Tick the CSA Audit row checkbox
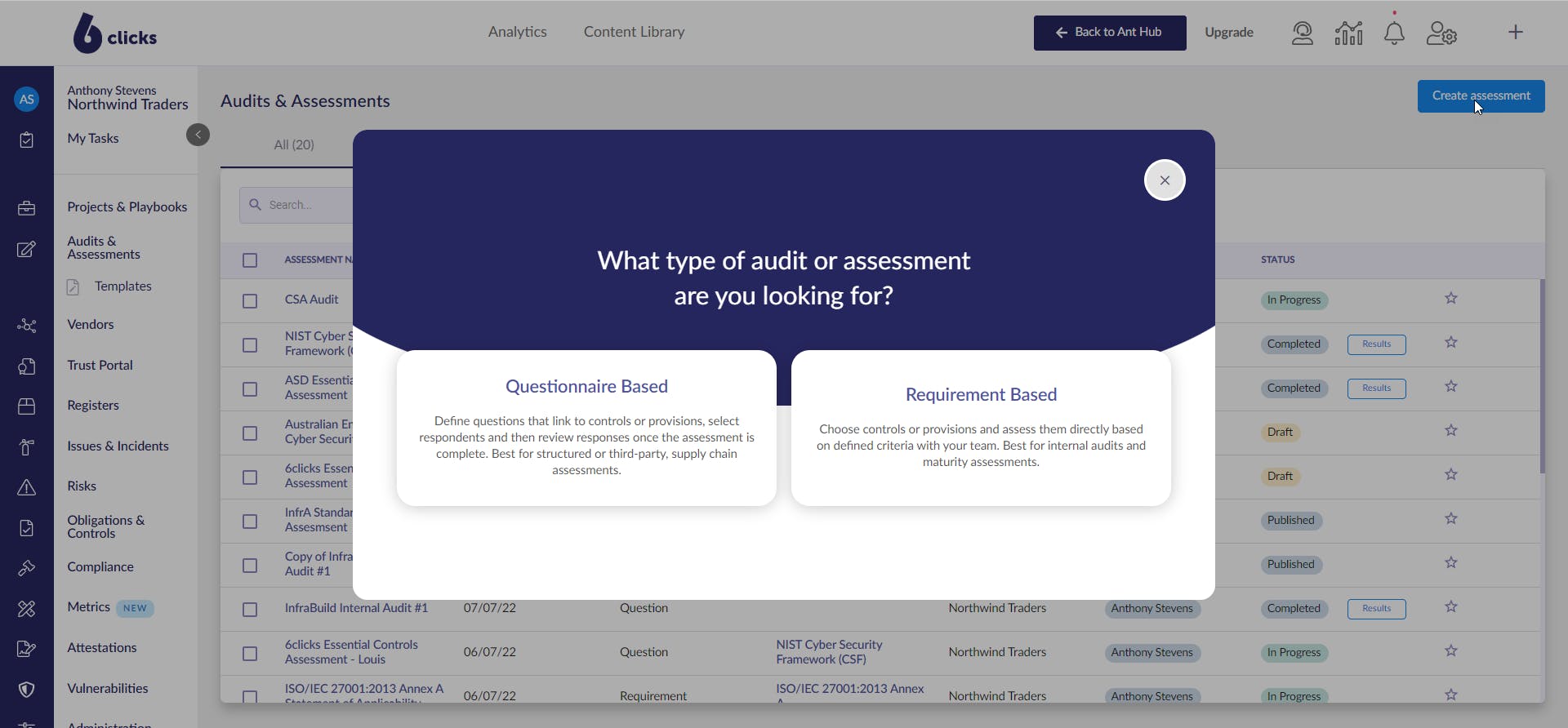Viewport: 1568px width, 728px height. 250,301
